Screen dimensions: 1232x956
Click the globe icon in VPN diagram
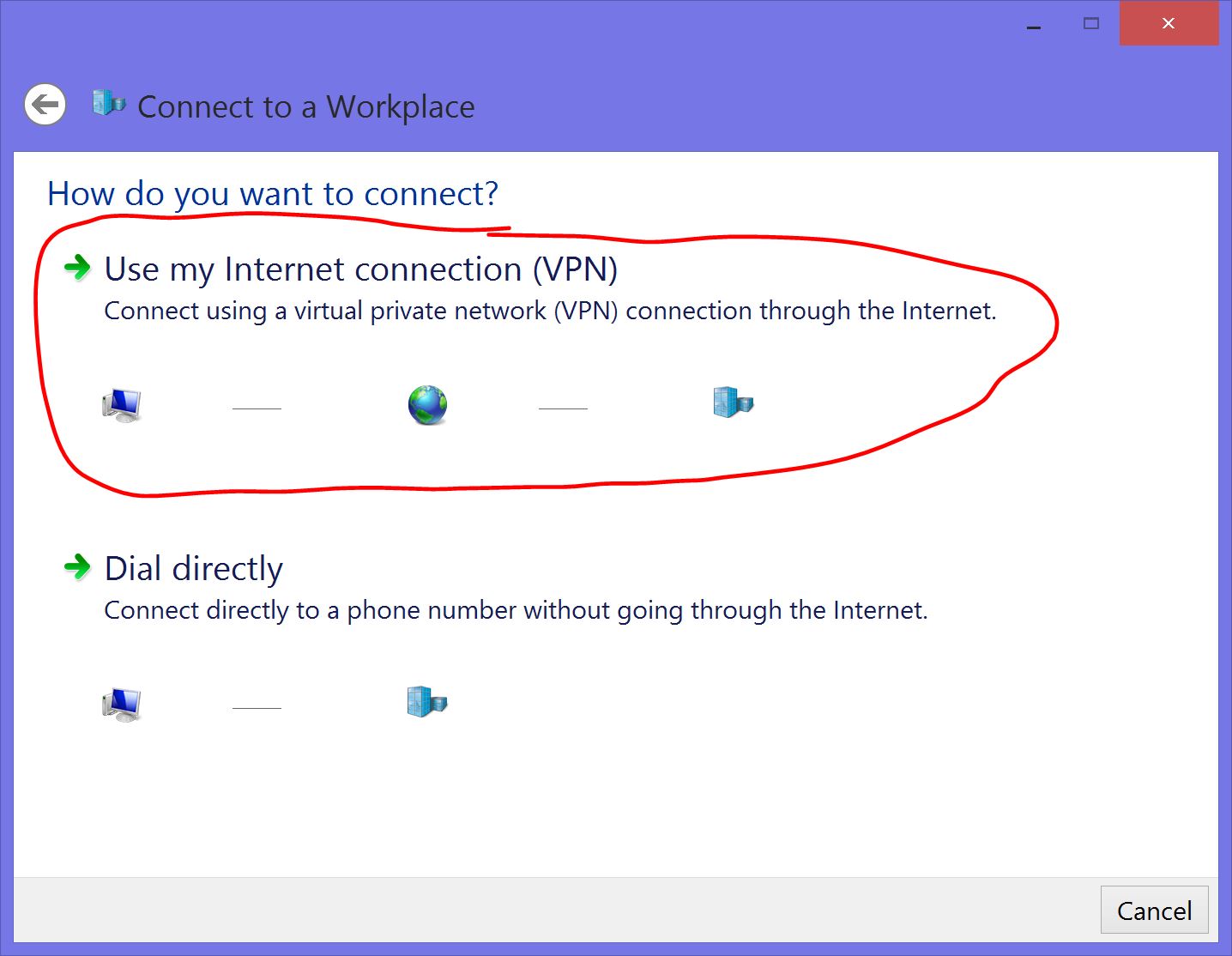click(x=427, y=405)
